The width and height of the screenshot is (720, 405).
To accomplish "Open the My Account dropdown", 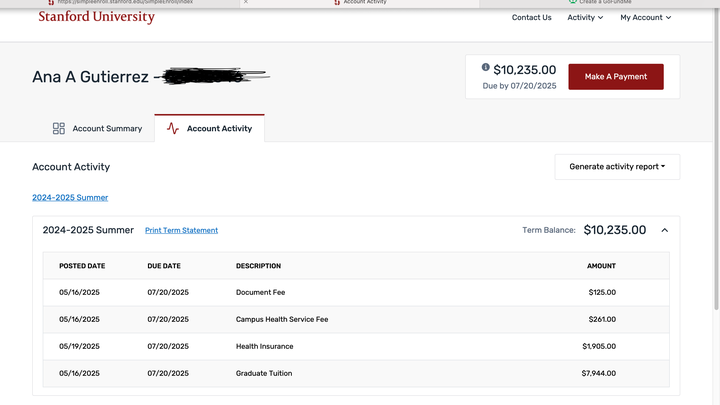I will point(645,17).
